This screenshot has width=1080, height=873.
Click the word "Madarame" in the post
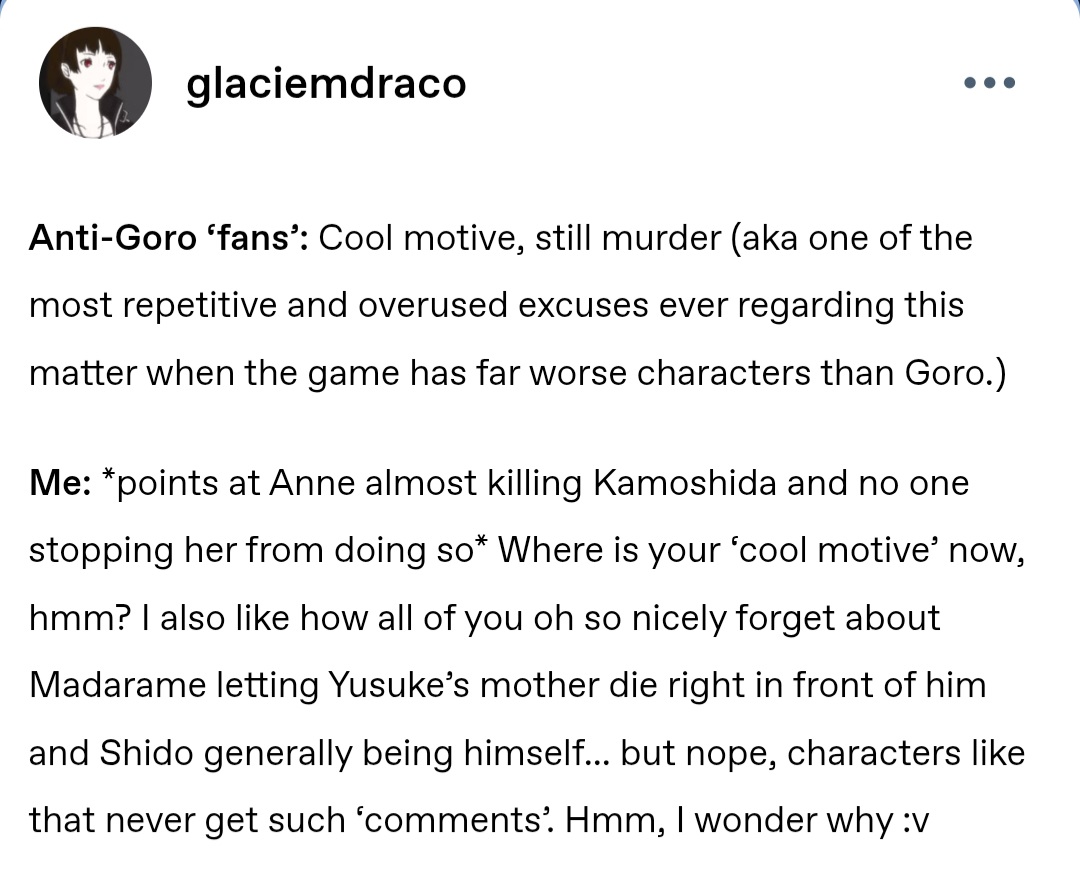(118, 685)
